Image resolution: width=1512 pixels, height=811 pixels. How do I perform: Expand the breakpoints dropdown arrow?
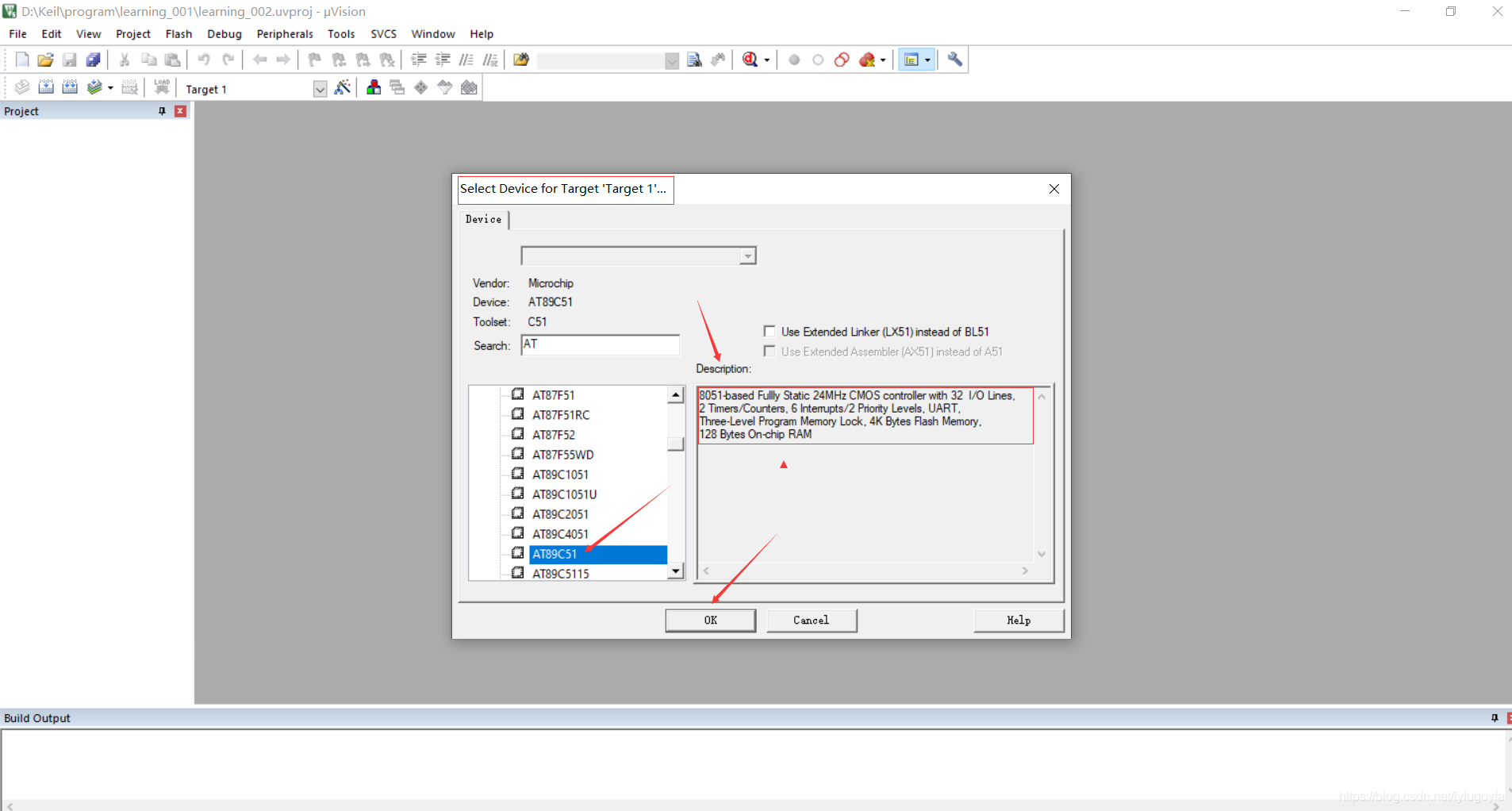[883, 60]
